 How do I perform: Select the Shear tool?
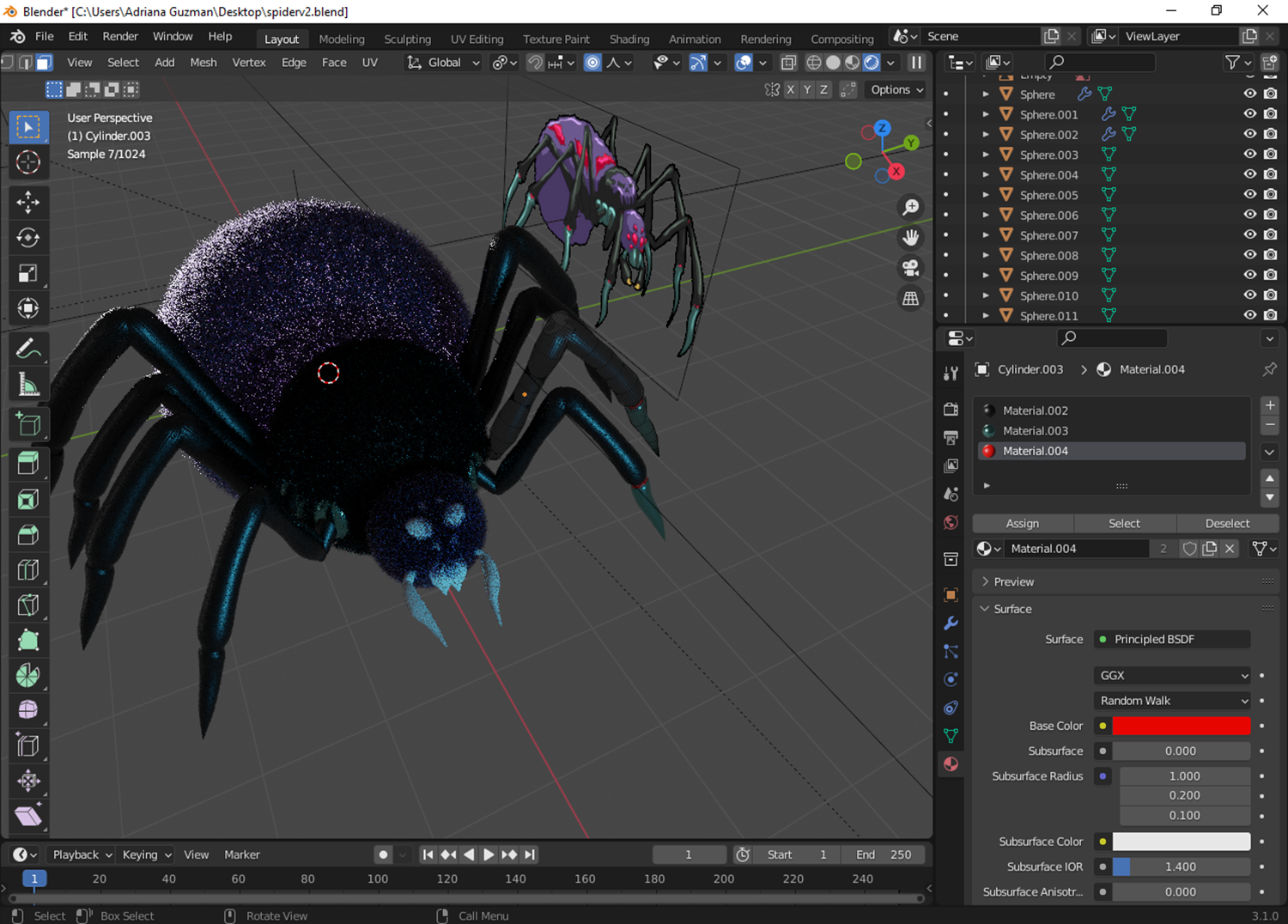[x=27, y=816]
